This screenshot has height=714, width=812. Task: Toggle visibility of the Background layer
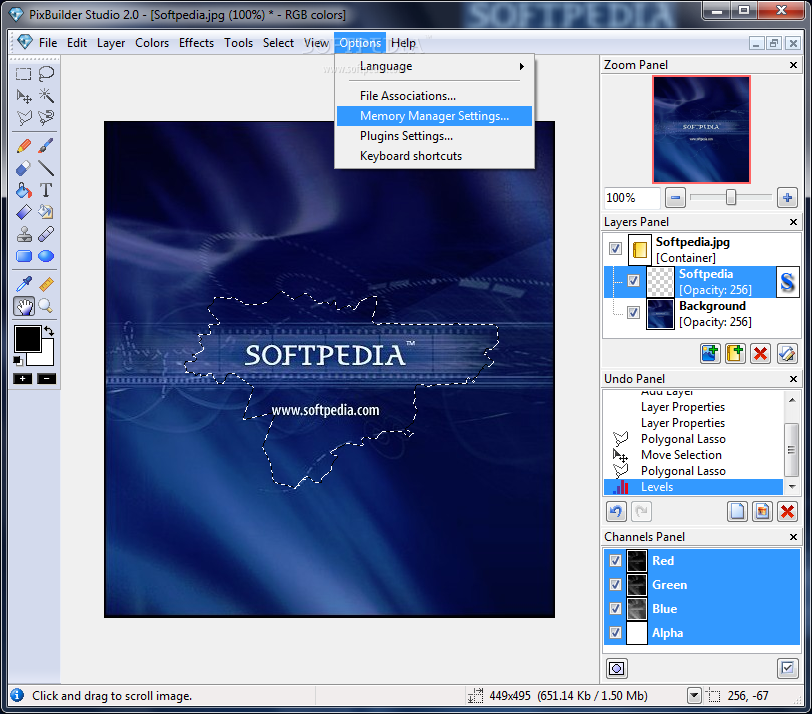tap(633, 312)
